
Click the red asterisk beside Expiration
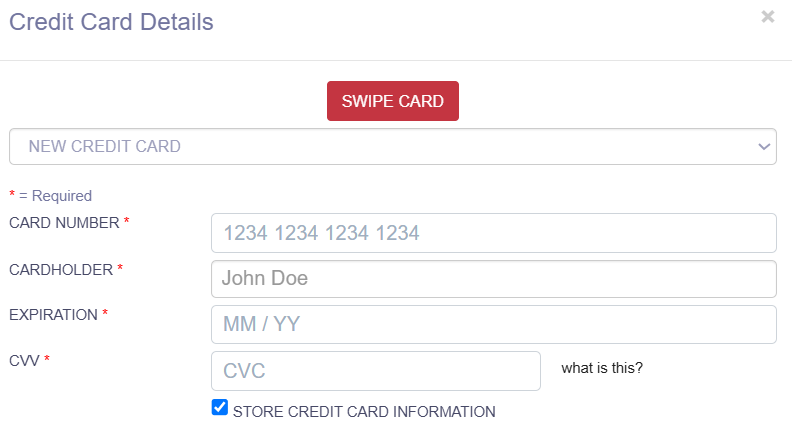tap(105, 314)
